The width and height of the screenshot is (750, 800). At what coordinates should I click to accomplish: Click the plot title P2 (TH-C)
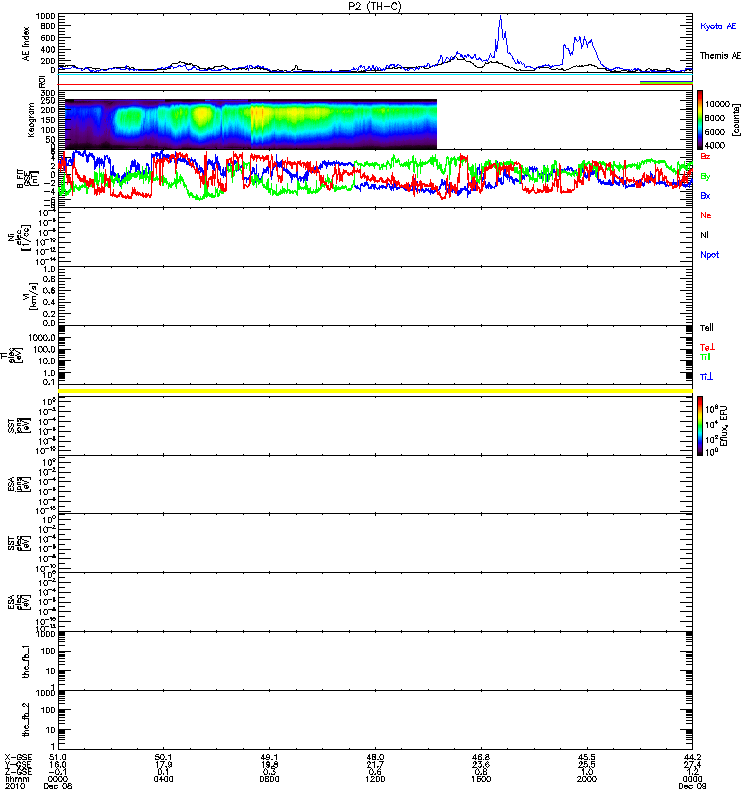coord(375,6)
